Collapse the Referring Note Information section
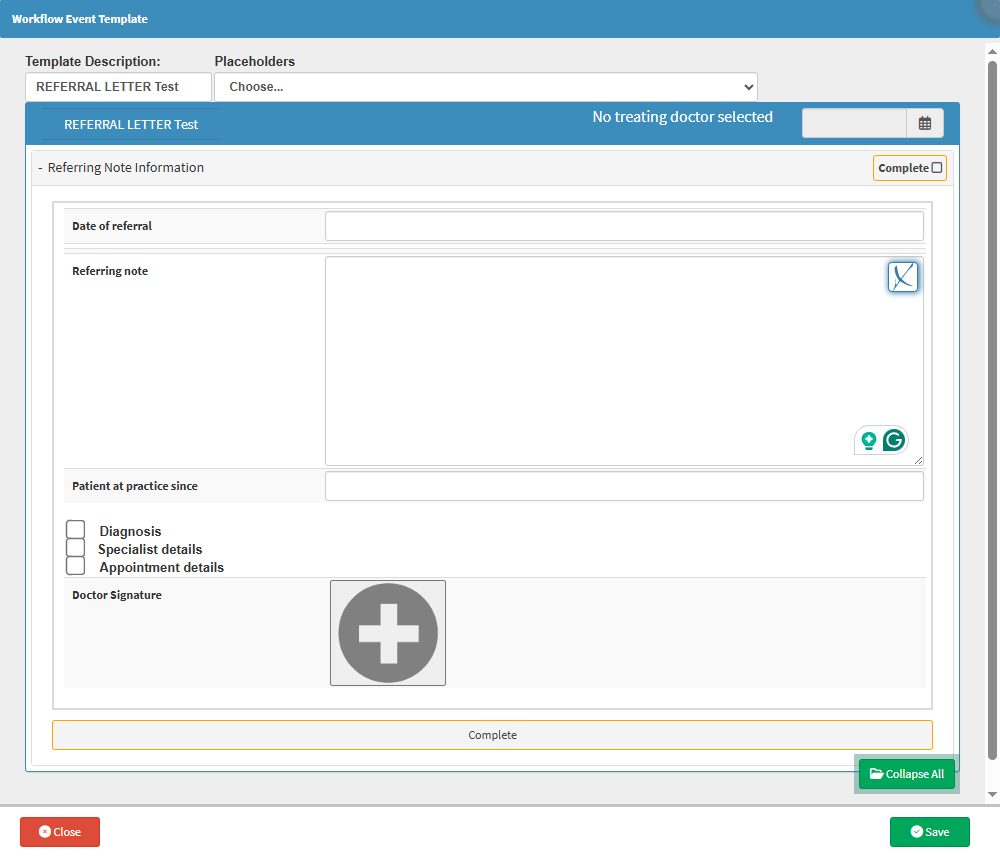The image size is (1000, 857). [x=40, y=168]
